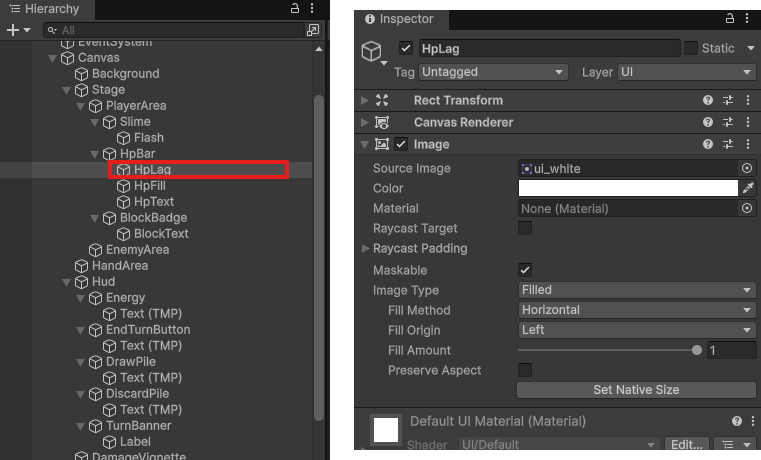Open the Image Type dropdown
Screen dimensions: 761x460
pyautogui.click(x=637, y=290)
